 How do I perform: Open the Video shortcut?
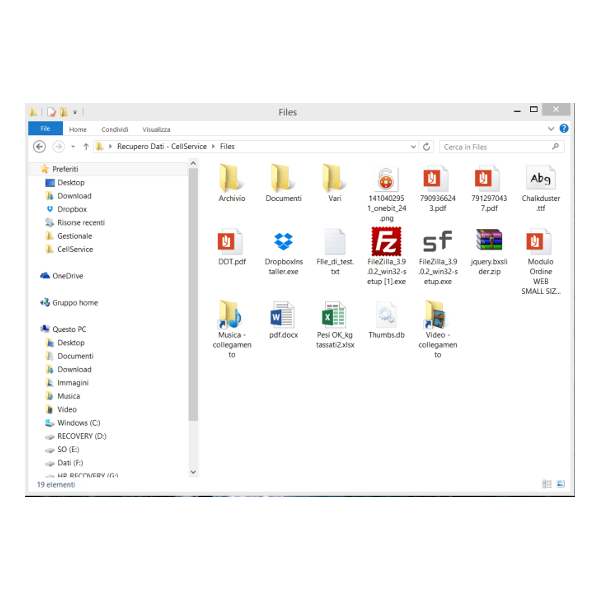[x=437, y=329]
